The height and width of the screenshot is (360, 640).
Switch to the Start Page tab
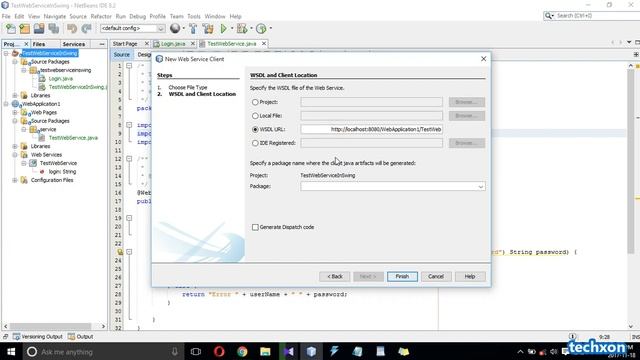(125, 44)
